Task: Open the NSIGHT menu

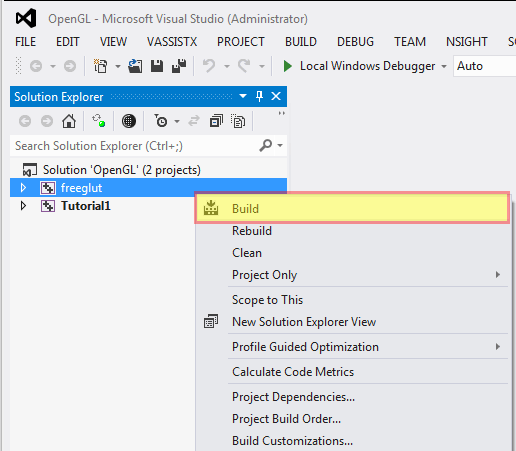Action: [x=467, y=42]
